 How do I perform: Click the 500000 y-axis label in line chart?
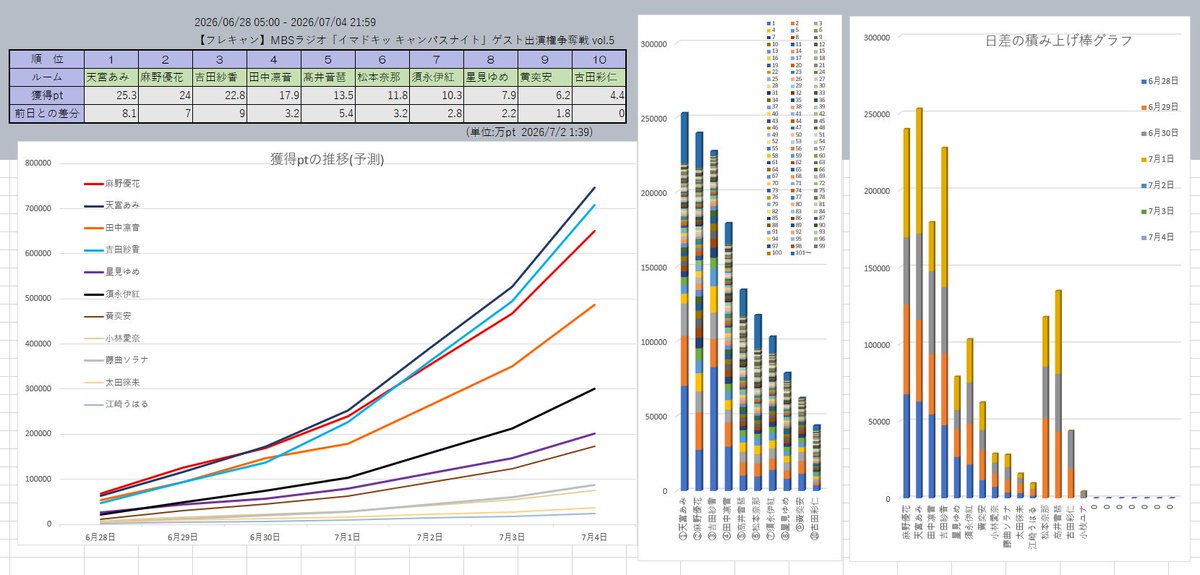click(x=39, y=299)
